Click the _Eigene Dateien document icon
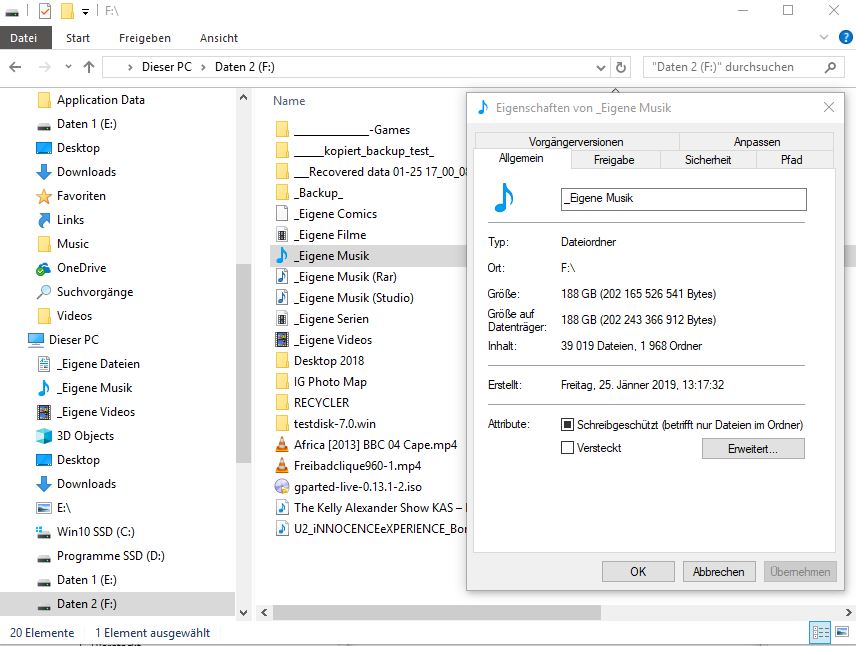Screen dimensions: 856x646 pos(44,364)
